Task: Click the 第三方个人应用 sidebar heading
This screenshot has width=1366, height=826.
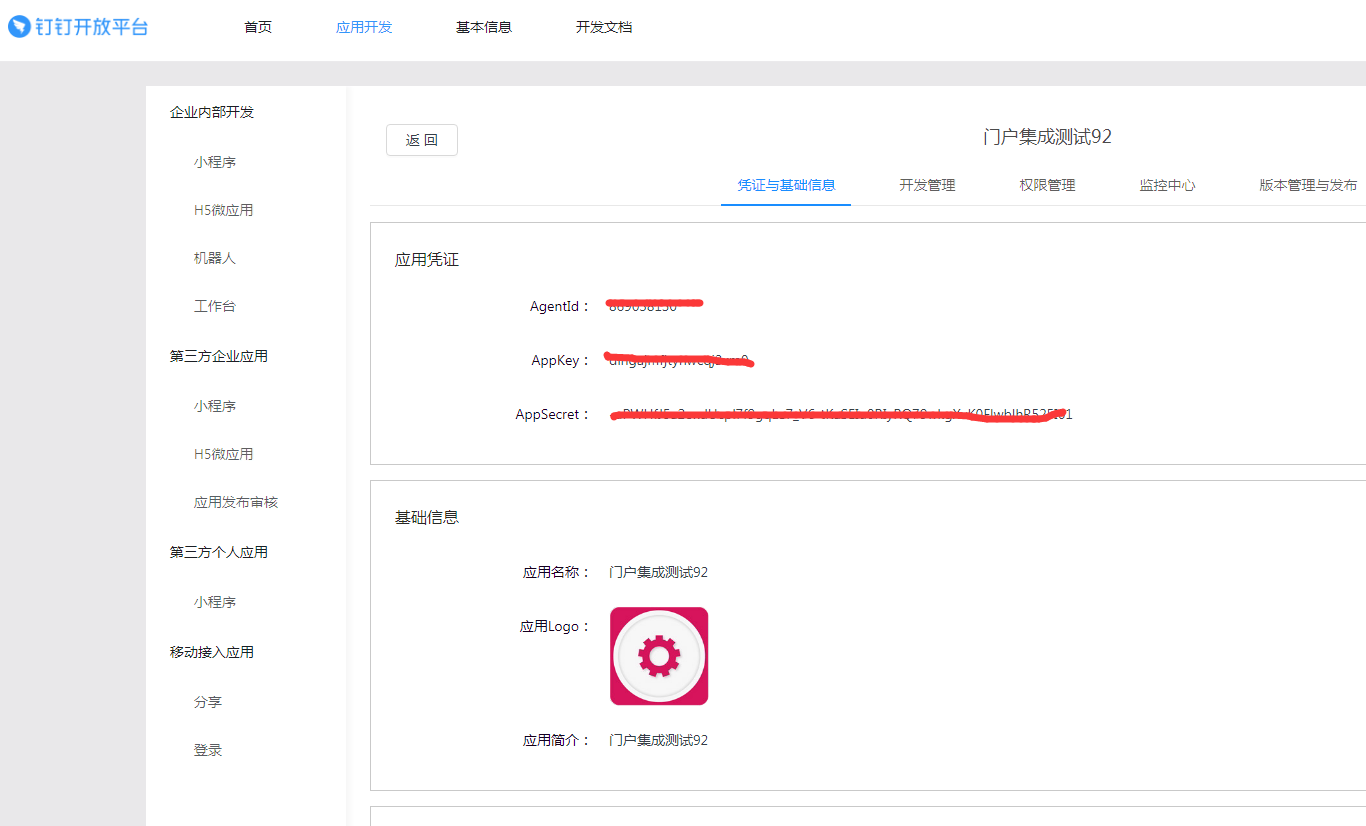Action: [x=219, y=552]
